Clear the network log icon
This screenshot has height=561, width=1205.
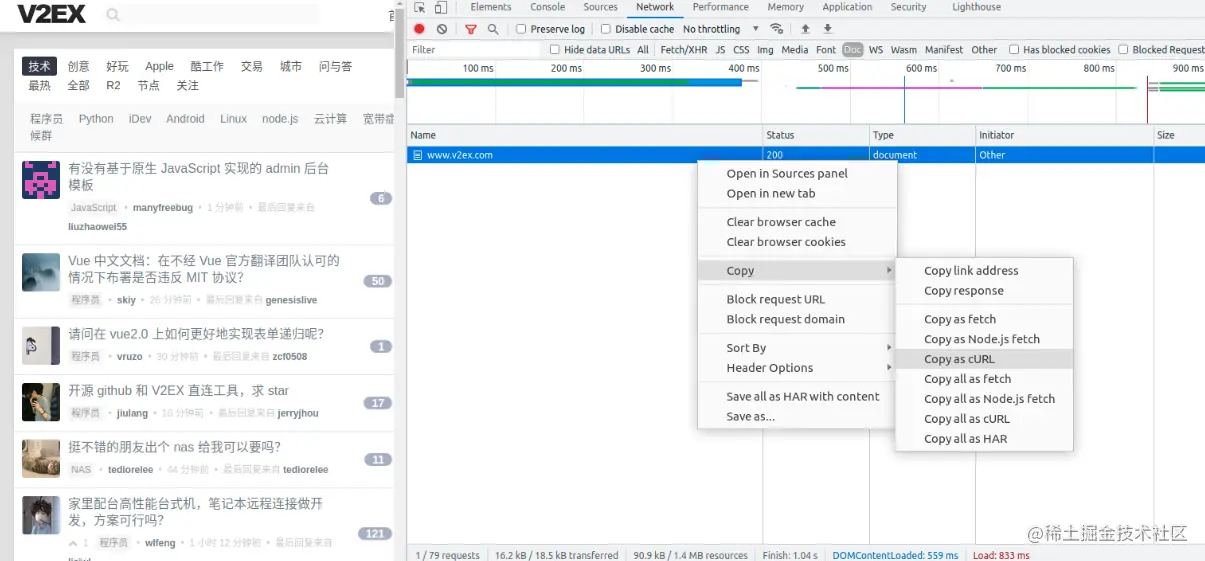(x=442, y=29)
